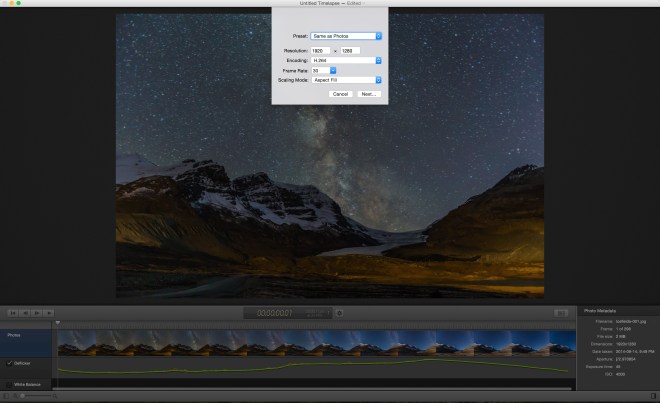
Task: Open the Preset dropdown
Action: [345, 36]
